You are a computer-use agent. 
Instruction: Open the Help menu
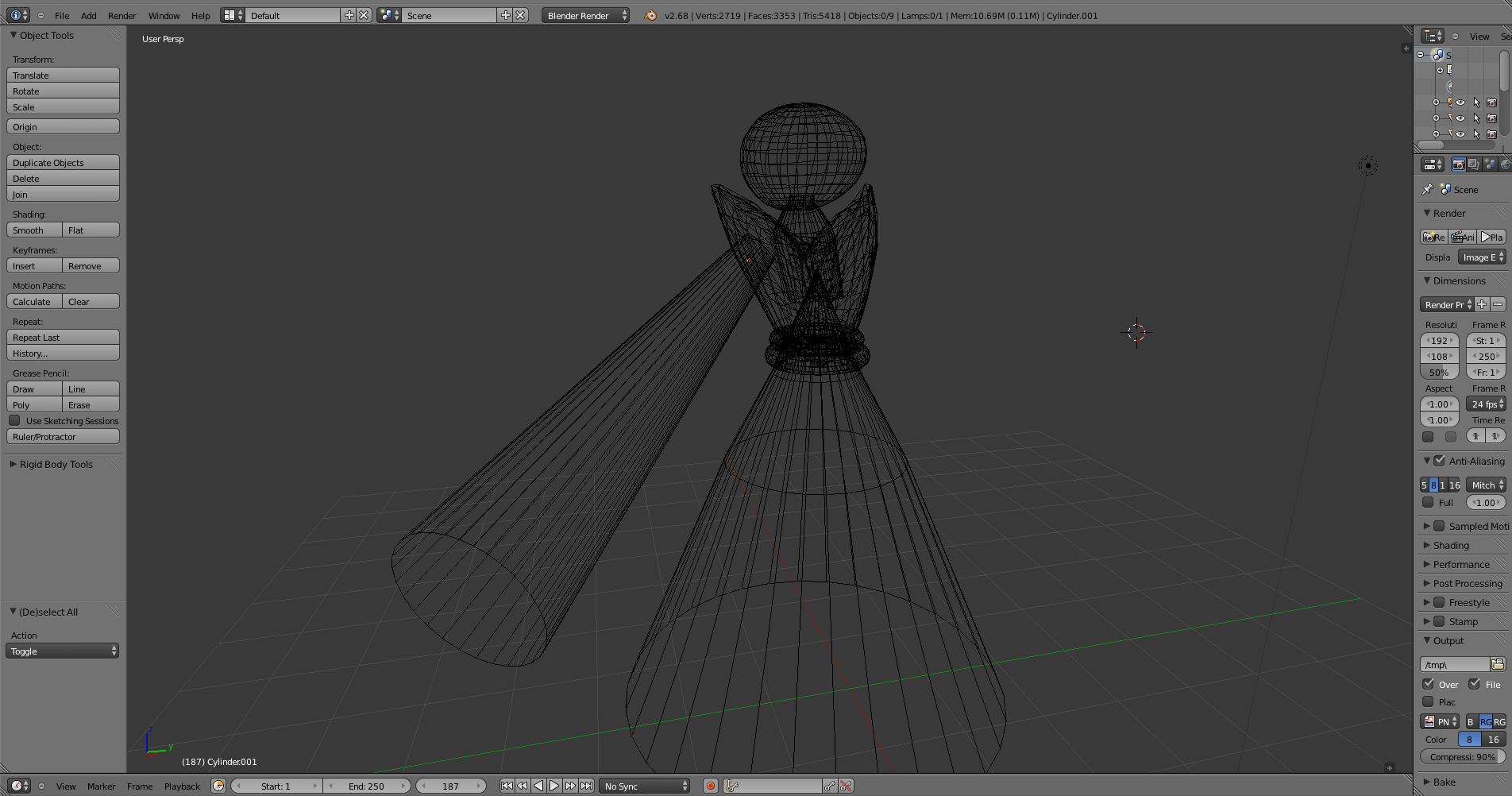201,15
